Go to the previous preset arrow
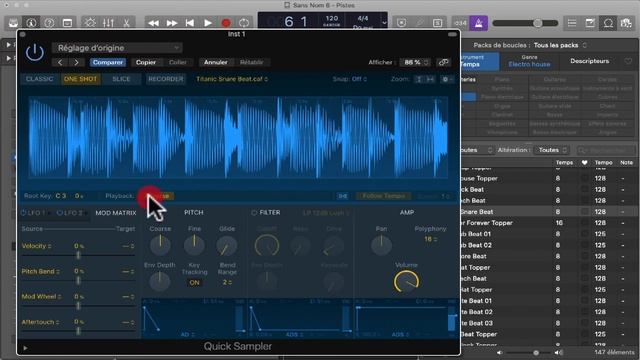The height and width of the screenshot is (360, 640). tap(60, 62)
